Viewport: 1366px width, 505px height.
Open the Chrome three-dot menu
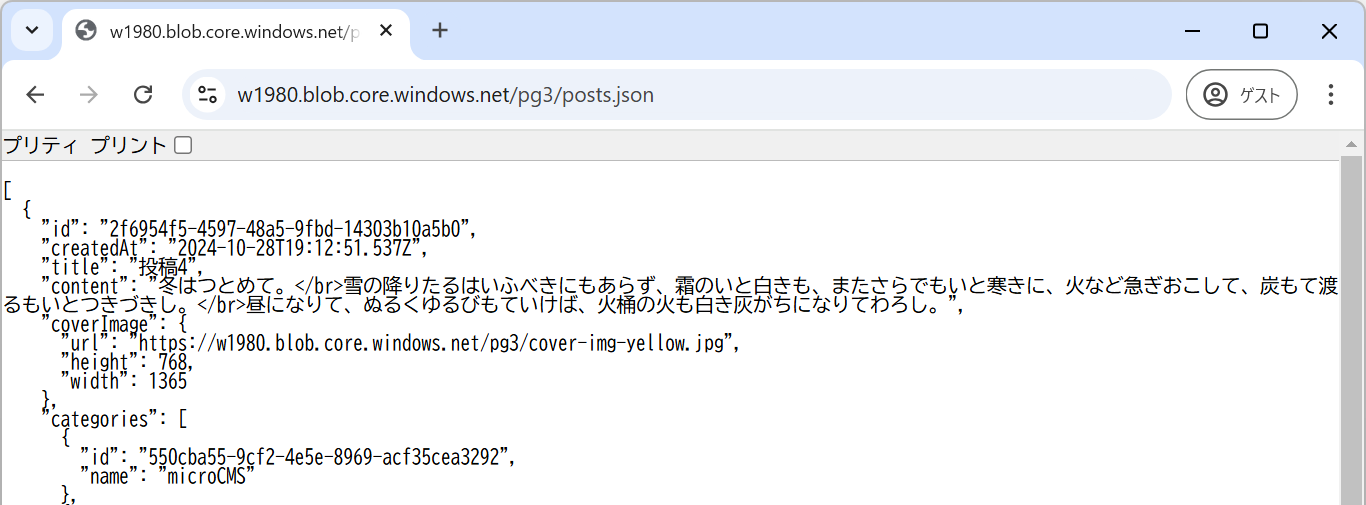1330,95
